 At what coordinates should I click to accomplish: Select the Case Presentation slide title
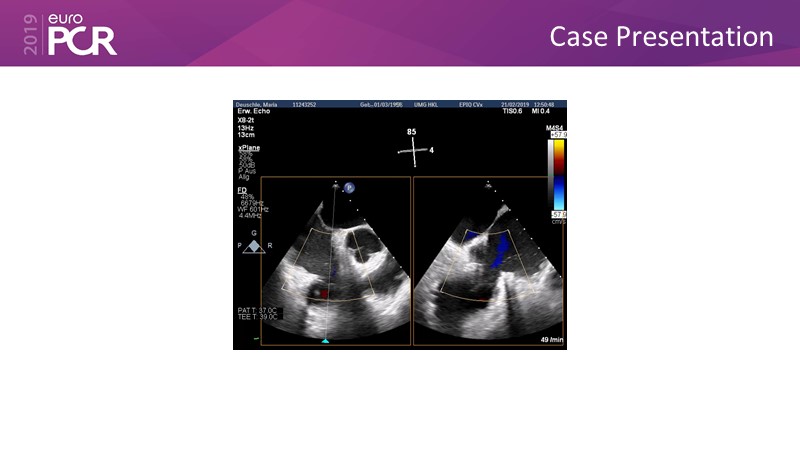pos(661,36)
